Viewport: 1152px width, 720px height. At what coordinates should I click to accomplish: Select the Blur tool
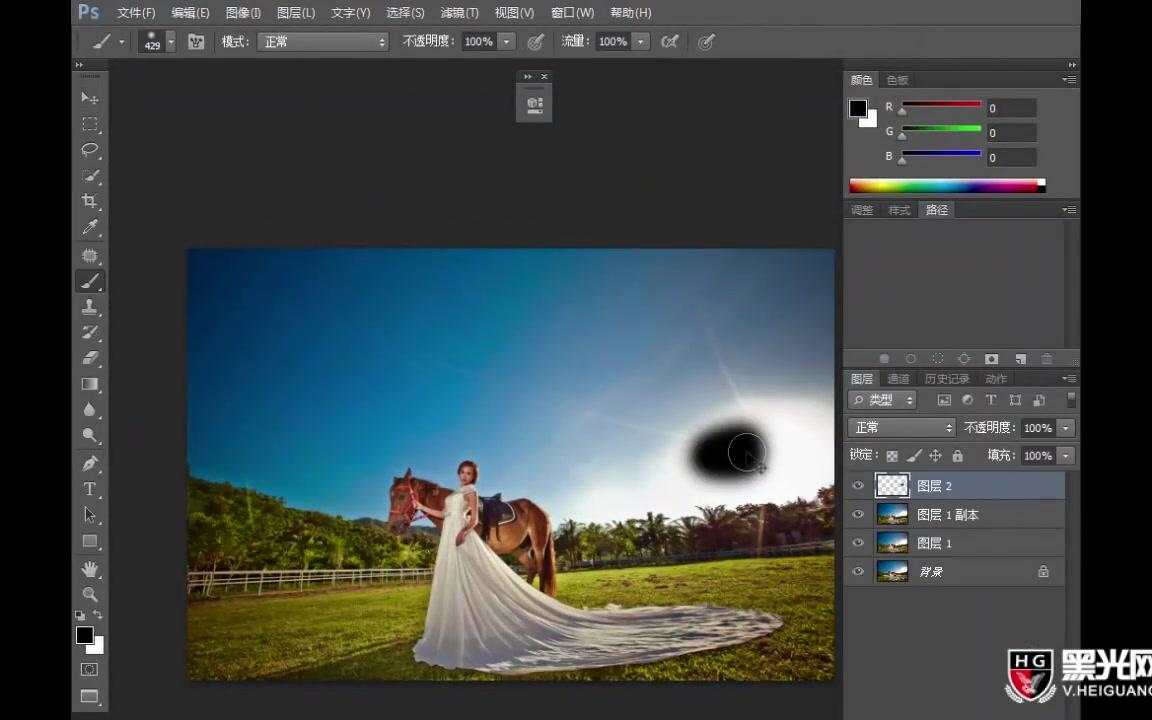tap(90, 409)
